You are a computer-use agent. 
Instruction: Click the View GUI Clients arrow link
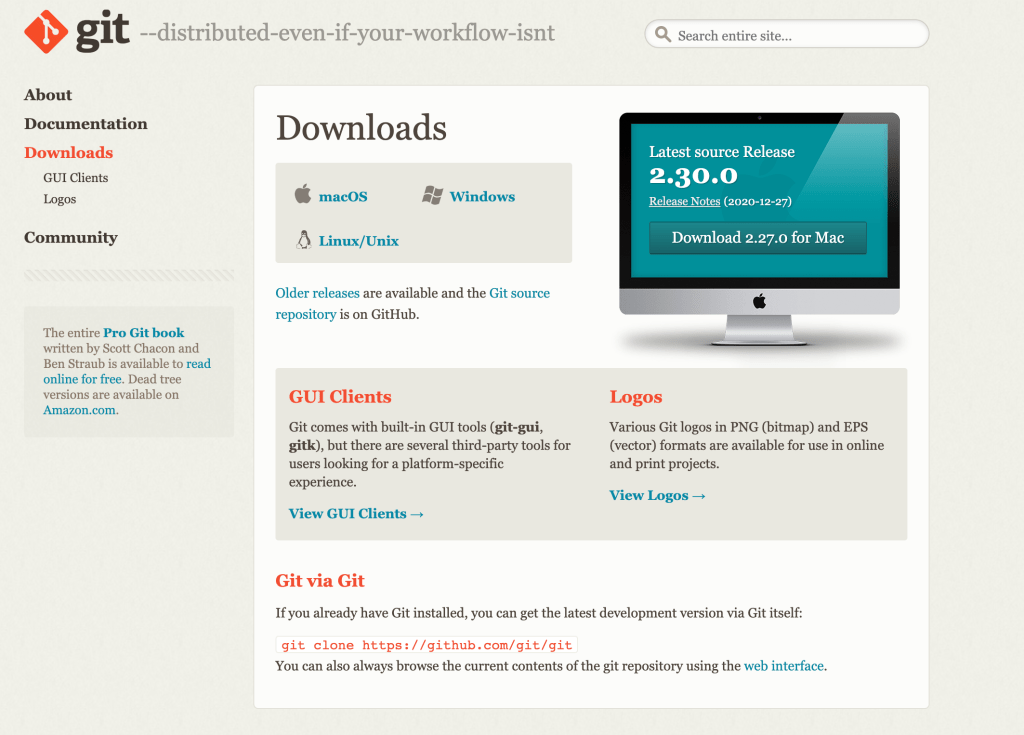pos(356,514)
